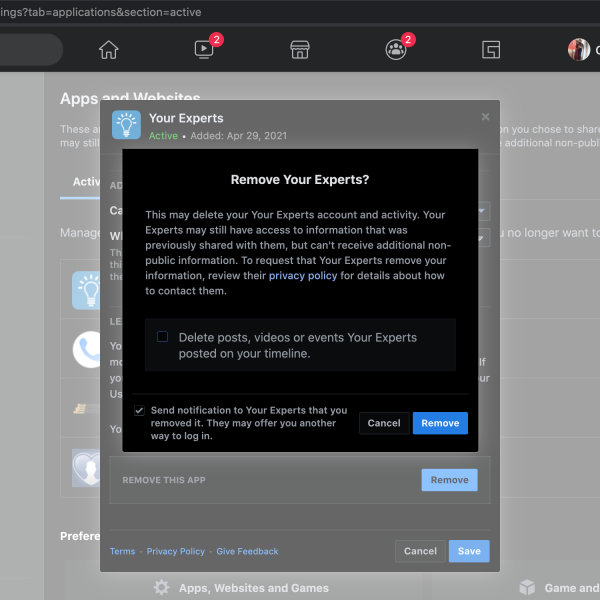The height and width of the screenshot is (600, 600).
Task: Save the app settings
Action: coord(469,551)
